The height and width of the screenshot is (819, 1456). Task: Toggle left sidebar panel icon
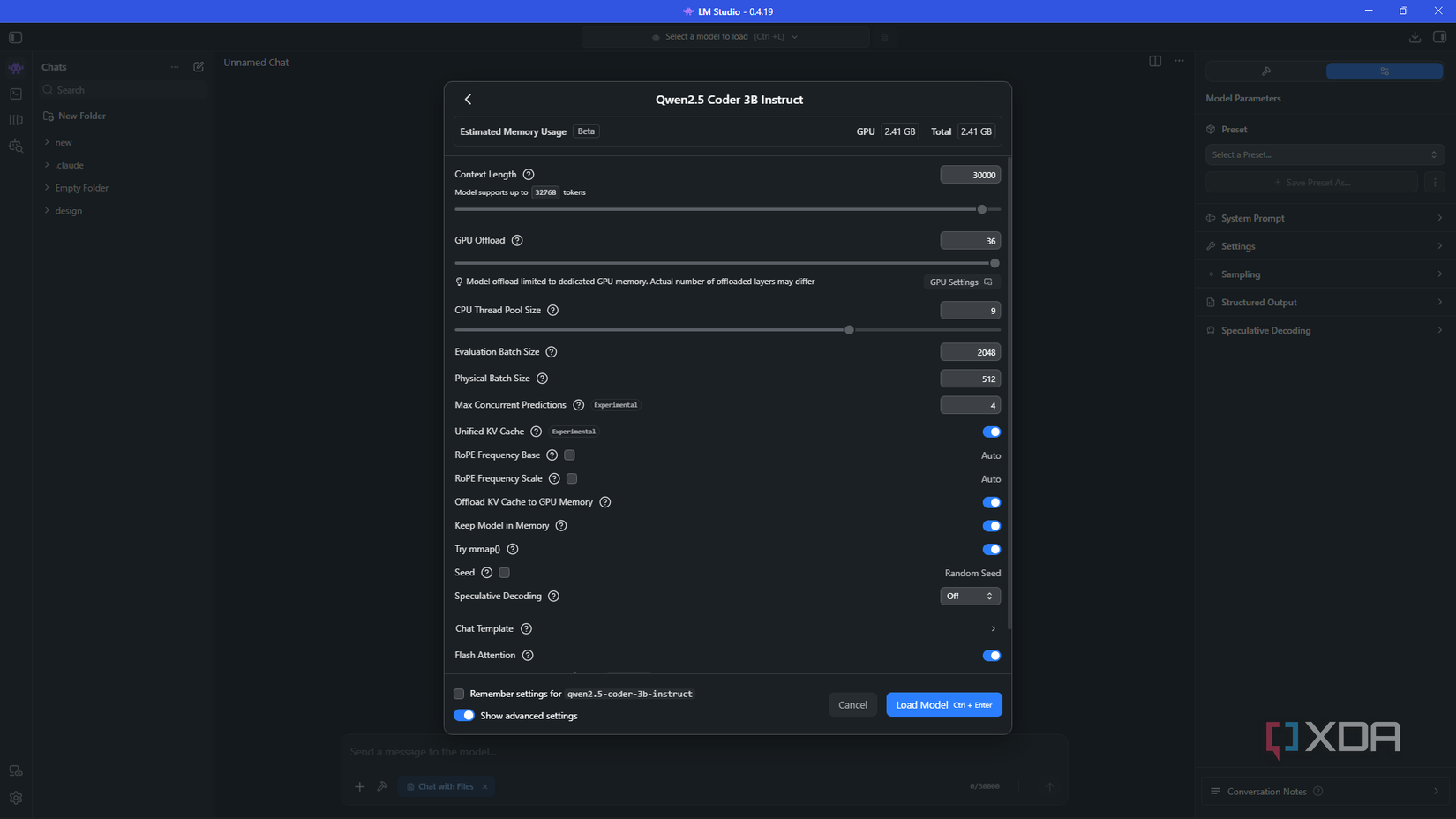(x=16, y=37)
